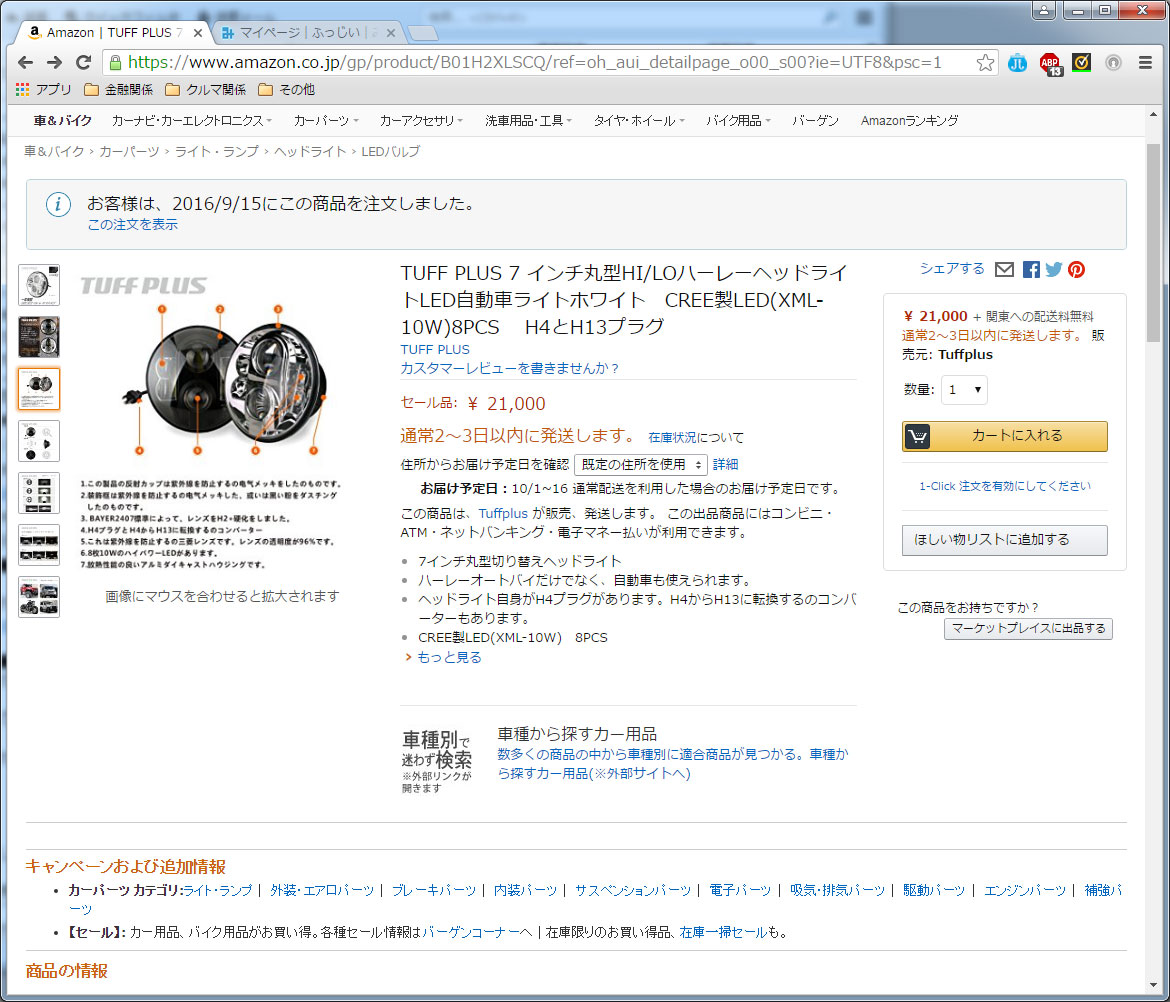The height and width of the screenshot is (1002, 1170).
Task: Select the fourth product thumbnail
Action: pyautogui.click(x=39, y=441)
